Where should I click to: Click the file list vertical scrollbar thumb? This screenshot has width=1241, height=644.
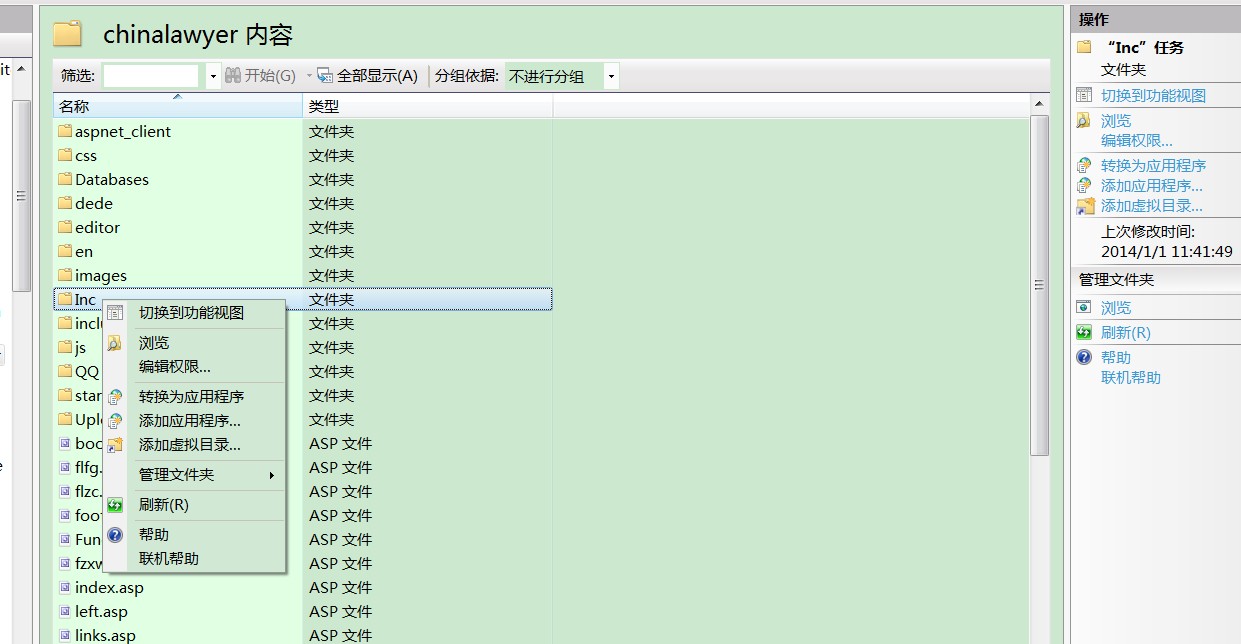(1040, 285)
